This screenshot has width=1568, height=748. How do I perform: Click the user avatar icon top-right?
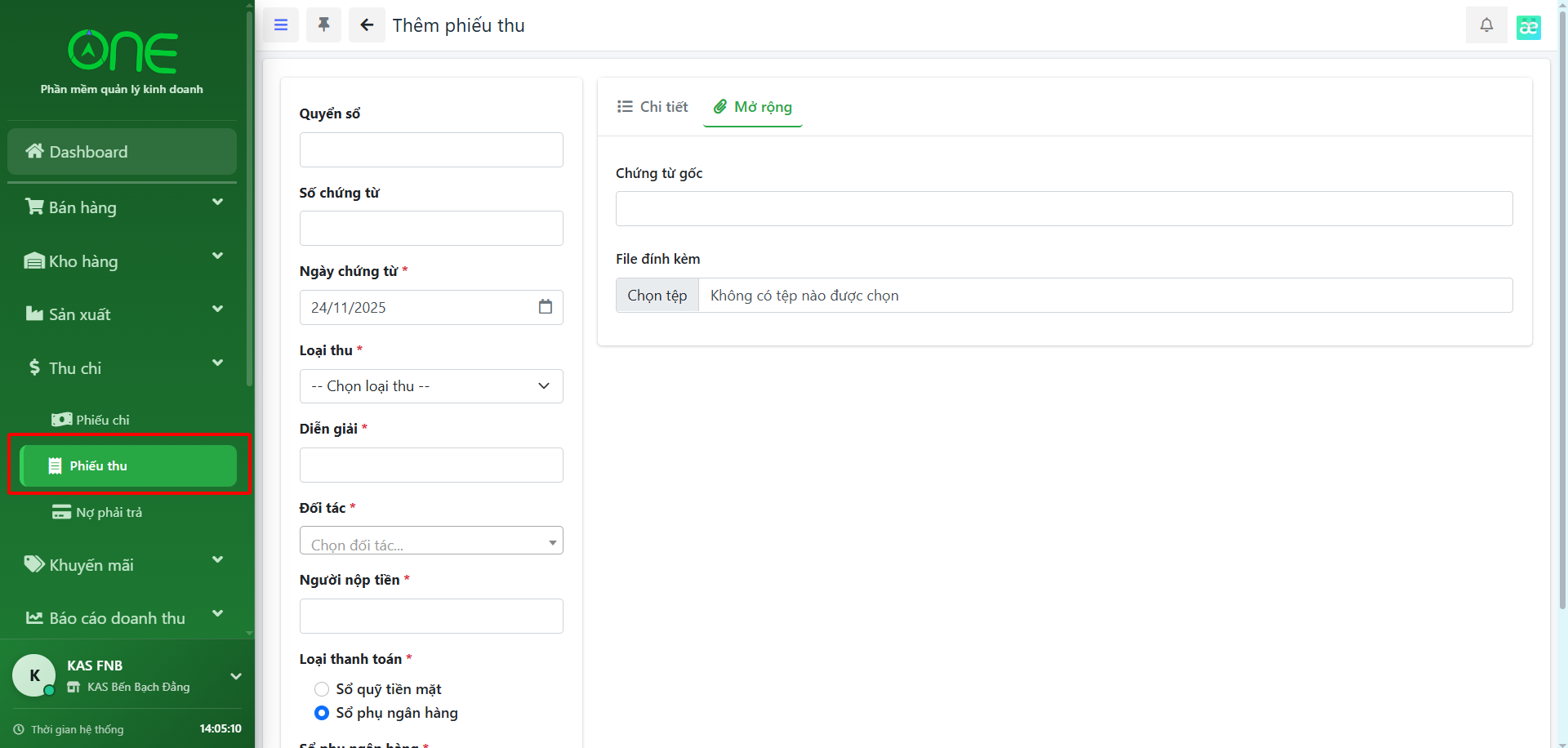coord(1528,27)
